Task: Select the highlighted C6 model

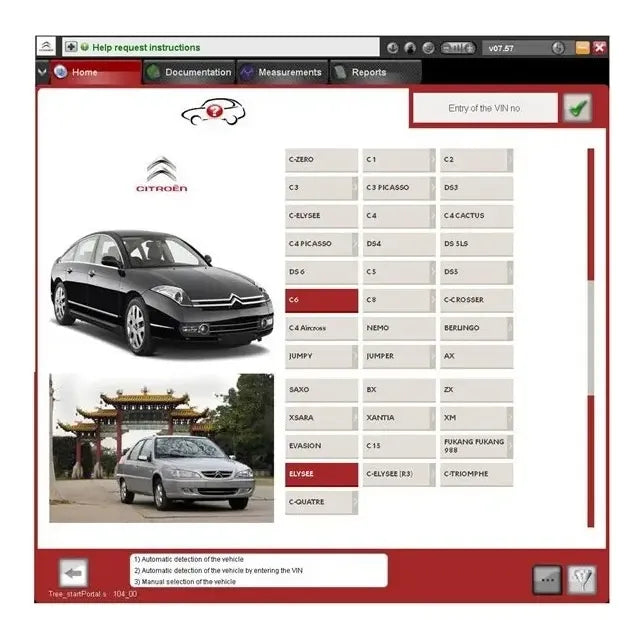Action: point(321,300)
